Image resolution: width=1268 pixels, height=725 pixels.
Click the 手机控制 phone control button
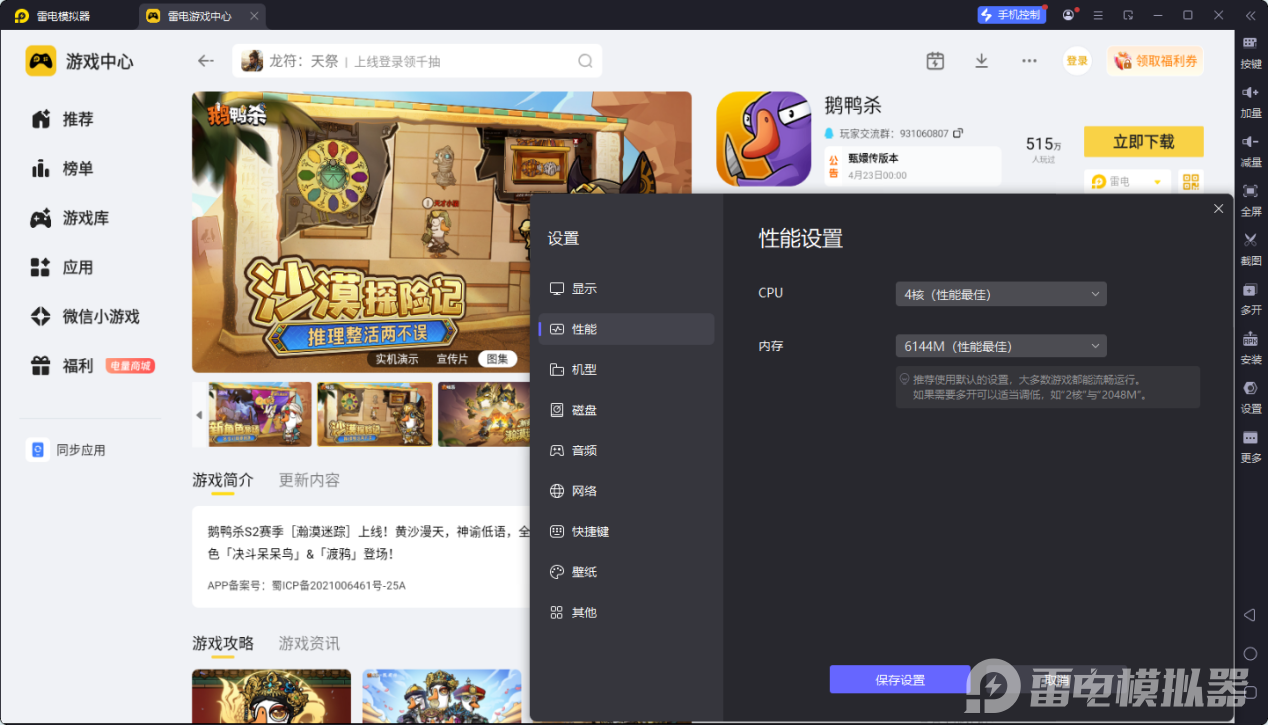click(1011, 15)
